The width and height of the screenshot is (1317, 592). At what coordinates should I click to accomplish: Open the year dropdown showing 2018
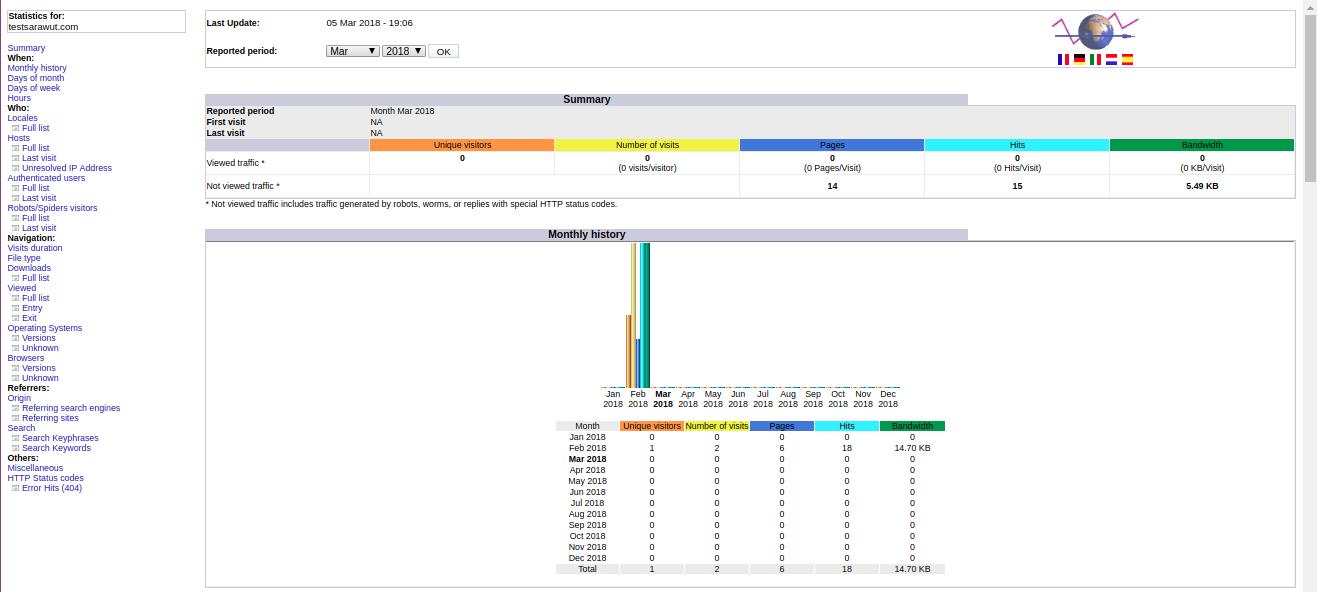coord(404,51)
